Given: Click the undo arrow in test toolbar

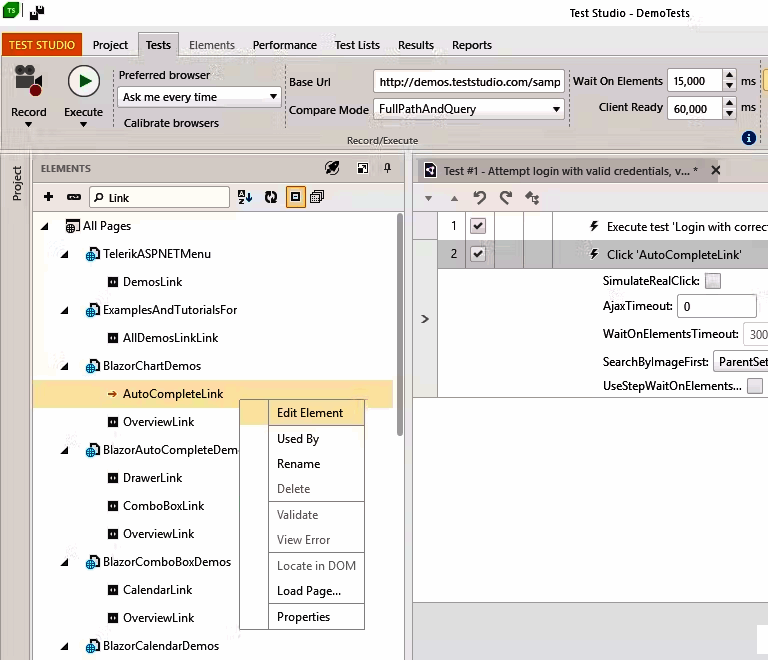Looking at the screenshot, I should 480,198.
